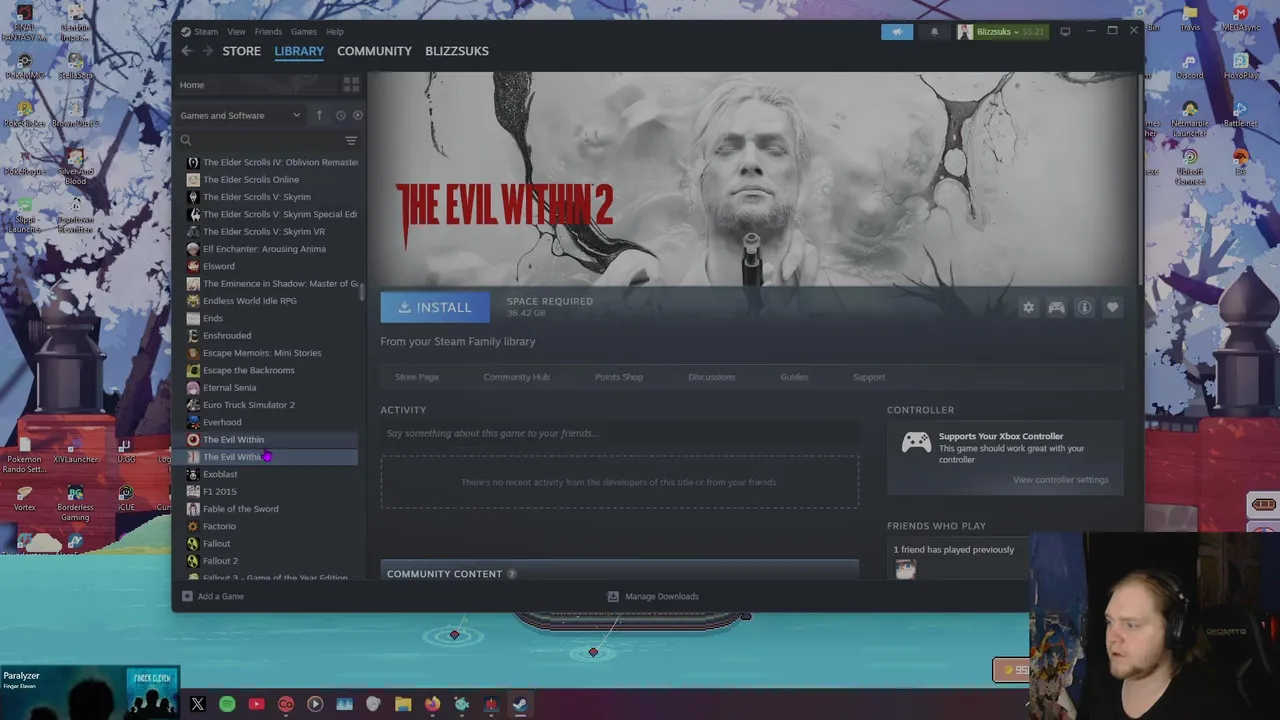Click View controller settings link
Screen dimensions: 1280x720
(x=1060, y=480)
